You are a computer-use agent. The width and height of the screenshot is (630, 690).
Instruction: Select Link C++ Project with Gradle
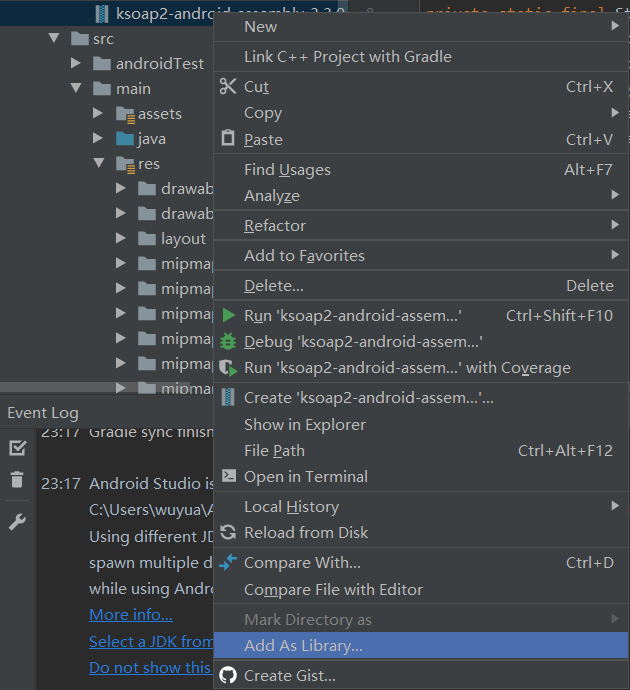pos(421,57)
